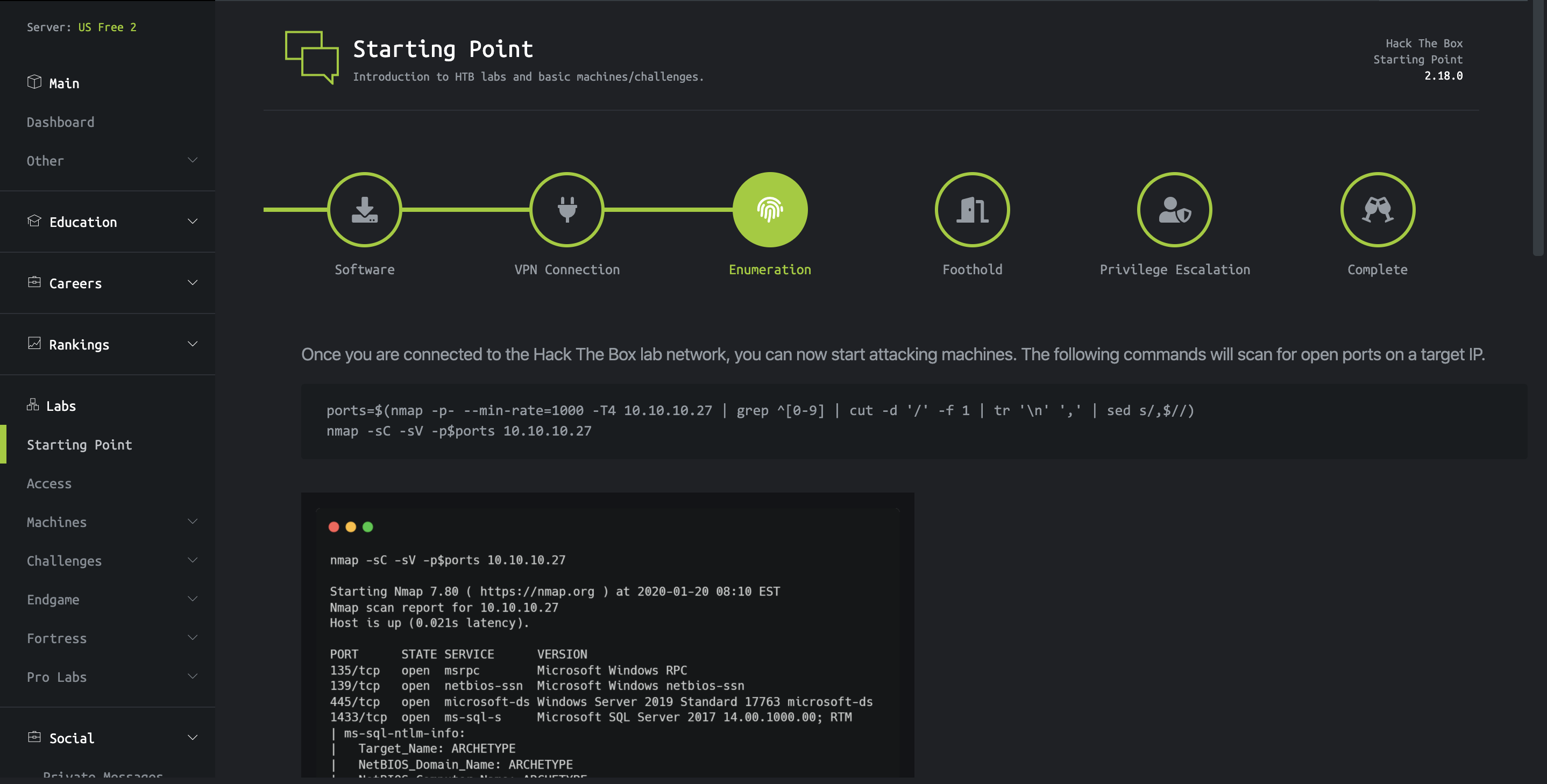Expand the Pro Labs submenu
Viewport: 1547px width, 784px height.
[x=192, y=676]
